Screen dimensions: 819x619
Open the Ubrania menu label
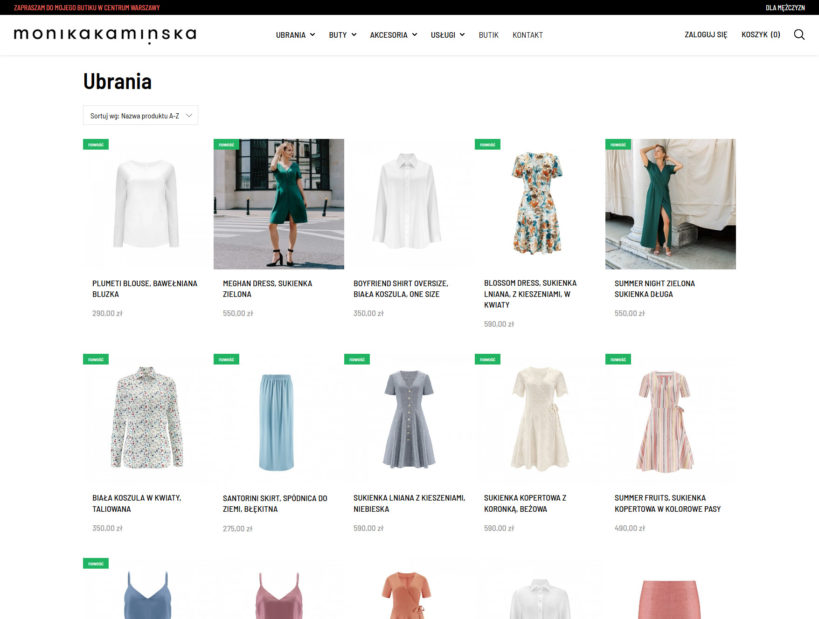[290, 35]
